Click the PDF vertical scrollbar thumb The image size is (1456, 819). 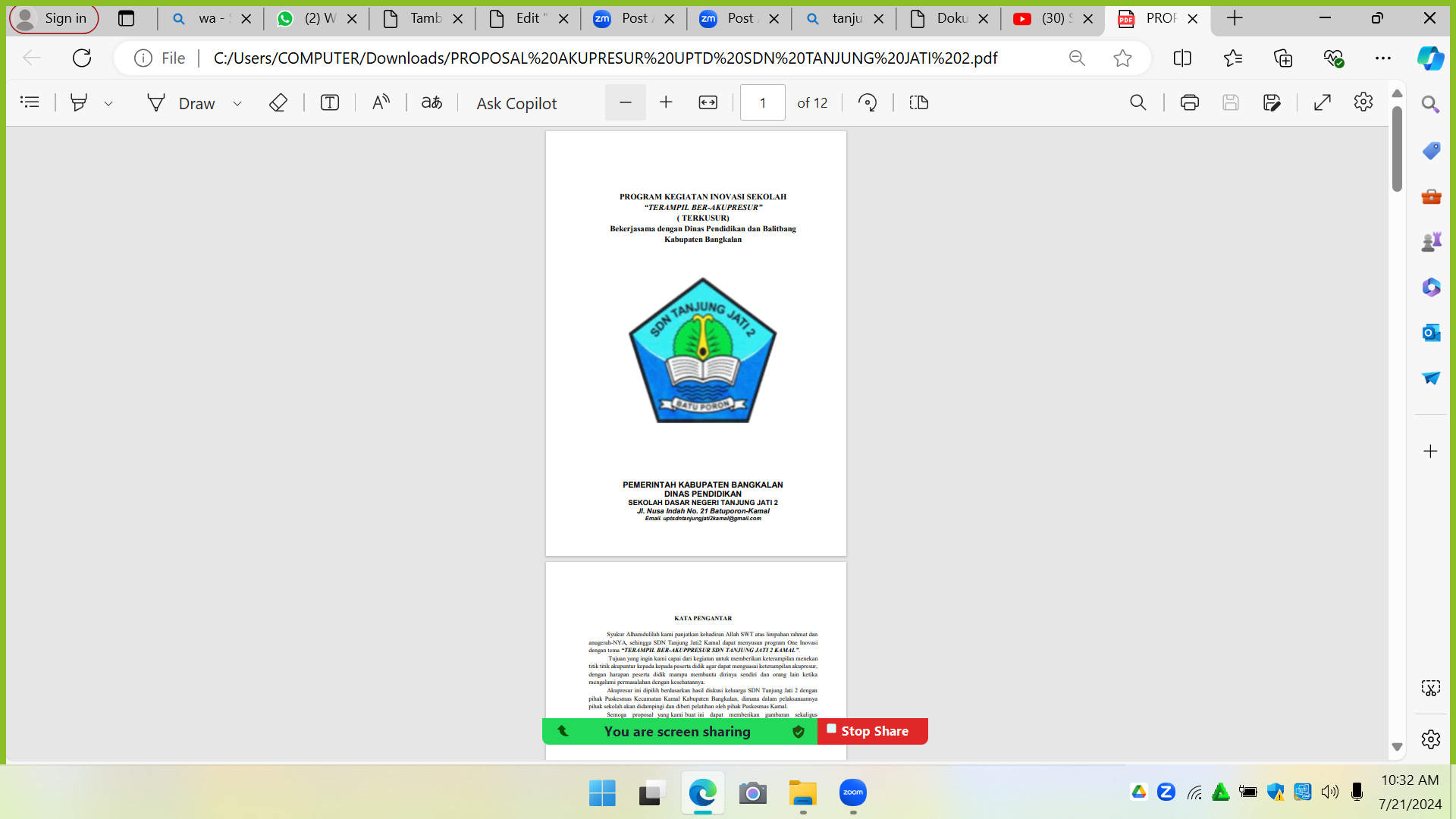pos(1397,149)
